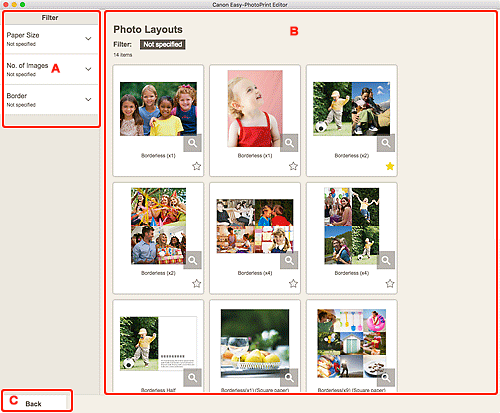Choose the soccer kid two-photo layout
The width and height of the screenshot is (500, 413).
pyautogui.click(x=351, y=109)
